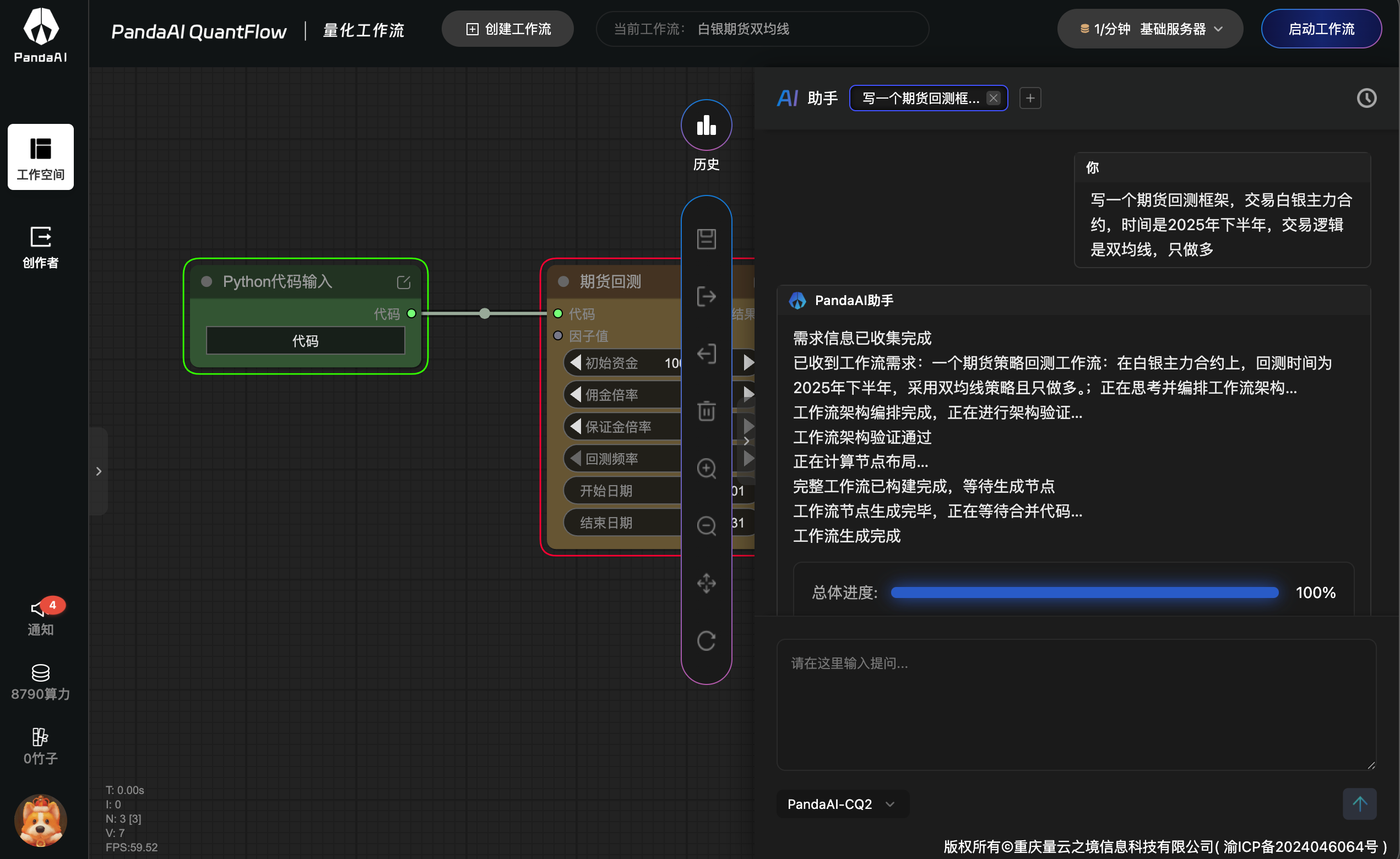Expand the left sidebar panel arrow
The height and width of the screenshot is (859, 1400).
[98, 471]
